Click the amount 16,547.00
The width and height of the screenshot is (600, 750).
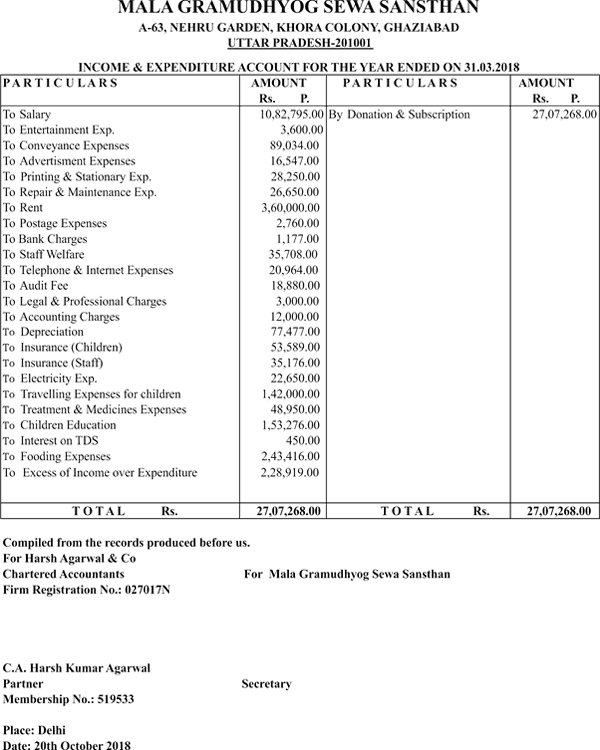[x=294, y=161]
